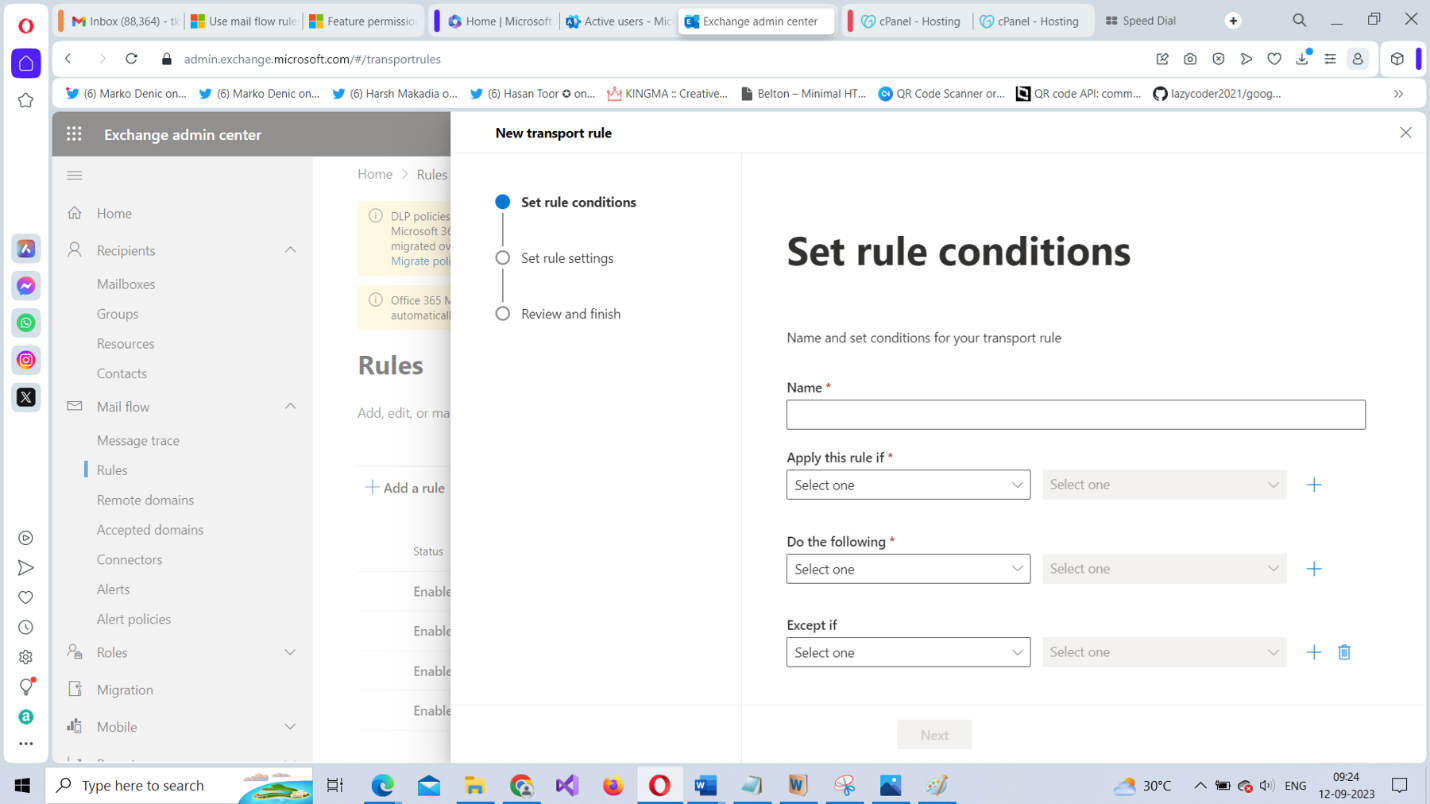Click the Name input field
Screen dimensions: 1430x804
1075,415
